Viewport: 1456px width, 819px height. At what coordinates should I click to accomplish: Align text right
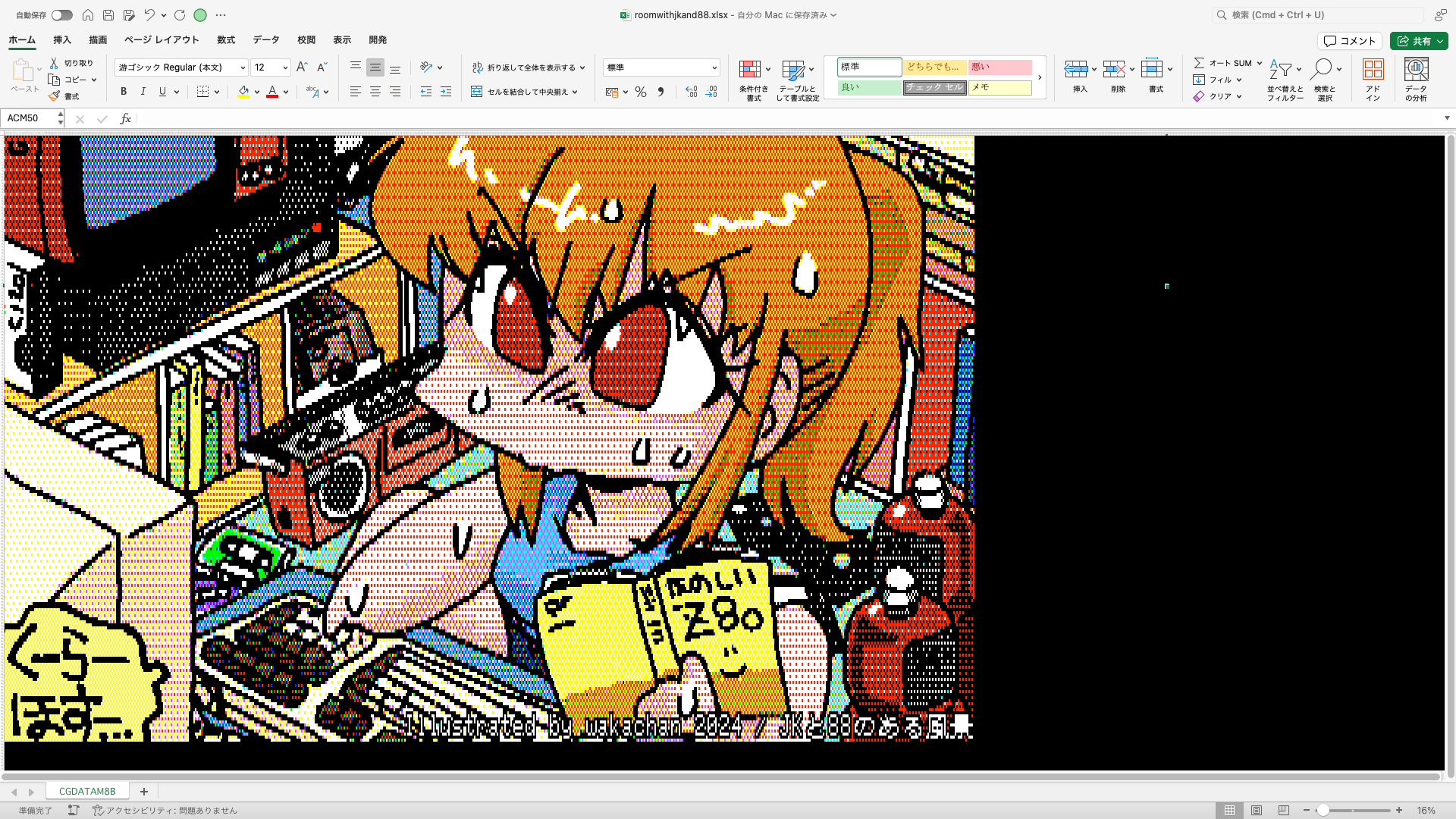pyautogui.click(x=395, y=92)
